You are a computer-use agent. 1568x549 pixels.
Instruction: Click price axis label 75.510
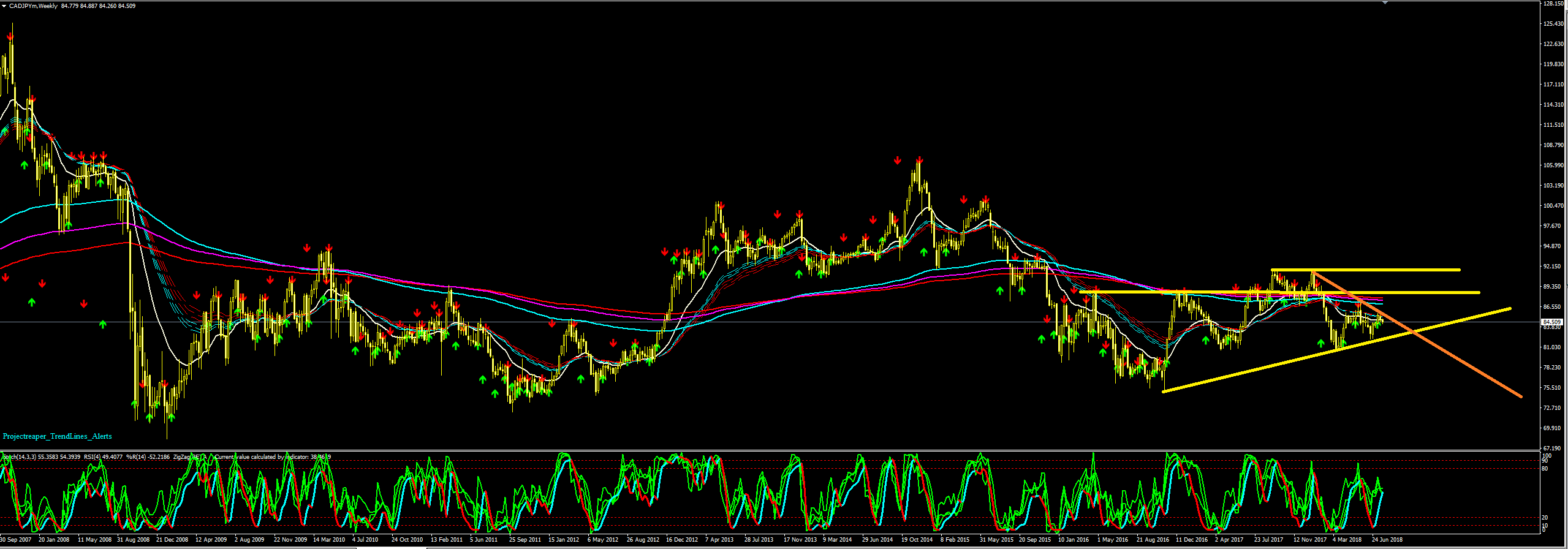tap(1553, 388)
